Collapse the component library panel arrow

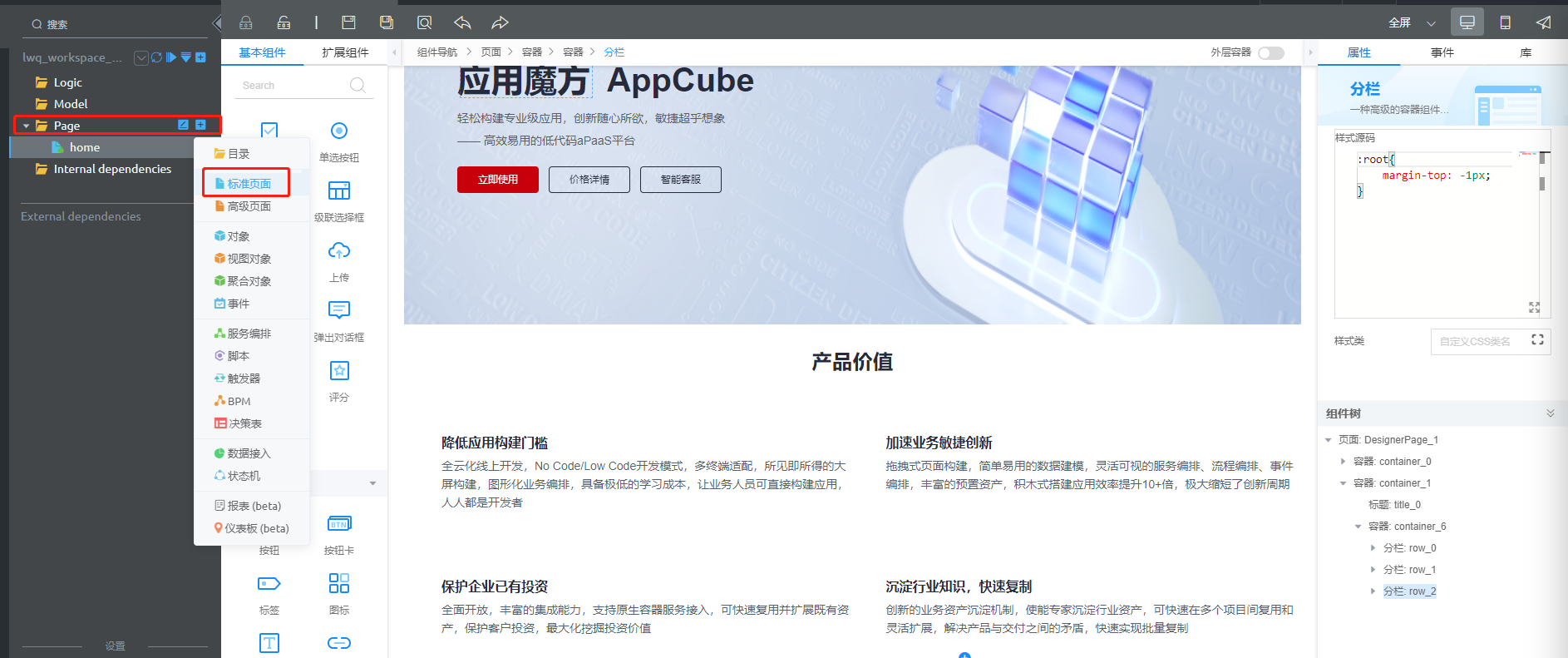tap(394, 52)
